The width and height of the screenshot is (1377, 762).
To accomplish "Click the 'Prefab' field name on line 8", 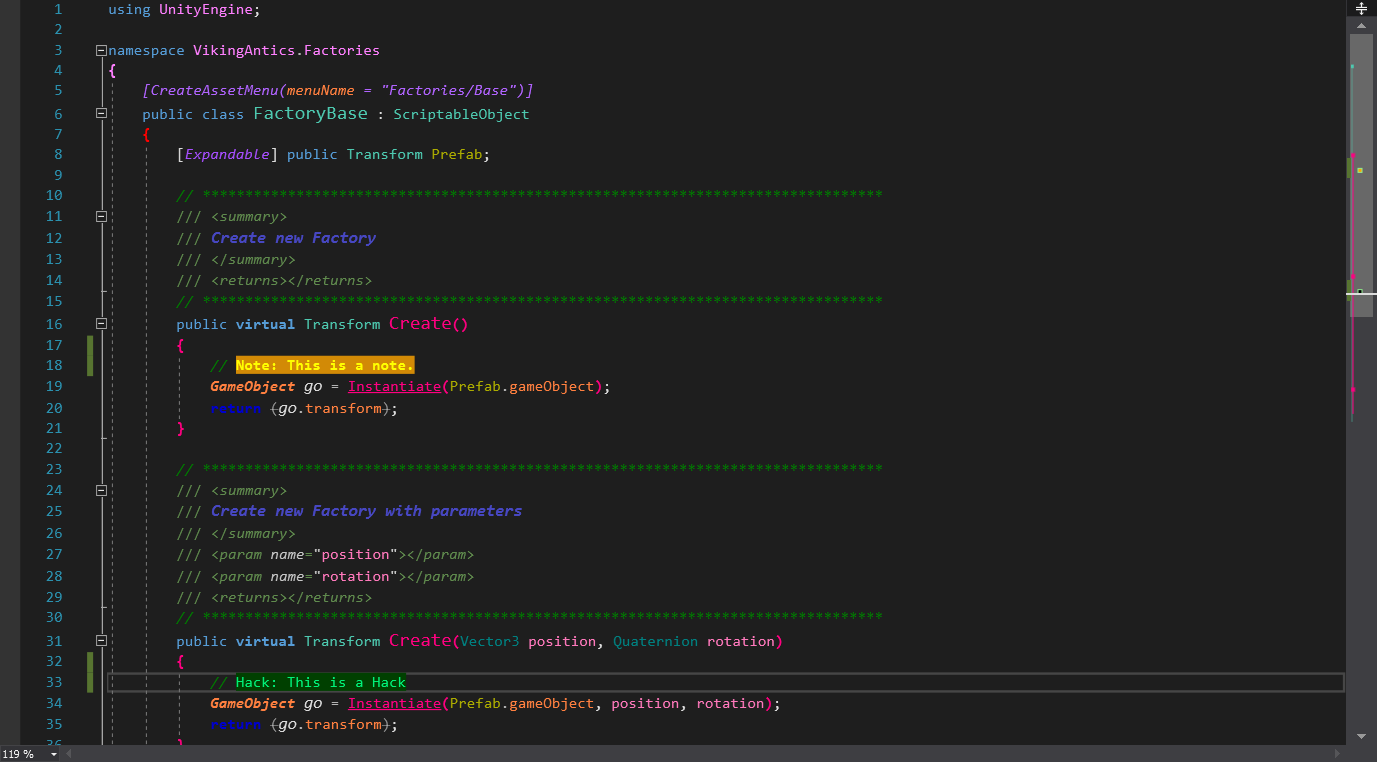I will click(457, 154).
